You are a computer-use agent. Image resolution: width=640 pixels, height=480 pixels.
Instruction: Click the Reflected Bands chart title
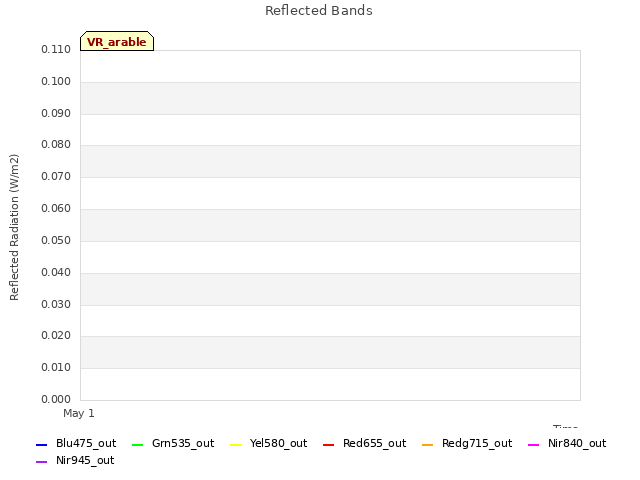(319, 11)
